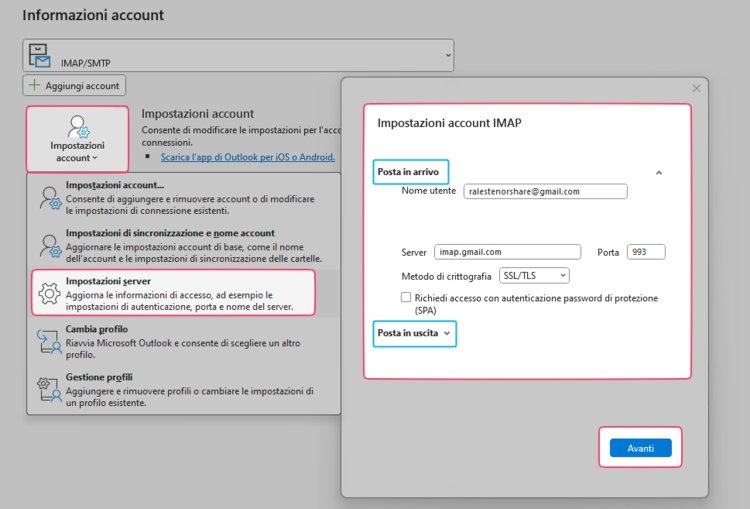Click the plus icon on Aggiungi account
The height and width of the screenshot is (509, 750).
coord(34,85)
